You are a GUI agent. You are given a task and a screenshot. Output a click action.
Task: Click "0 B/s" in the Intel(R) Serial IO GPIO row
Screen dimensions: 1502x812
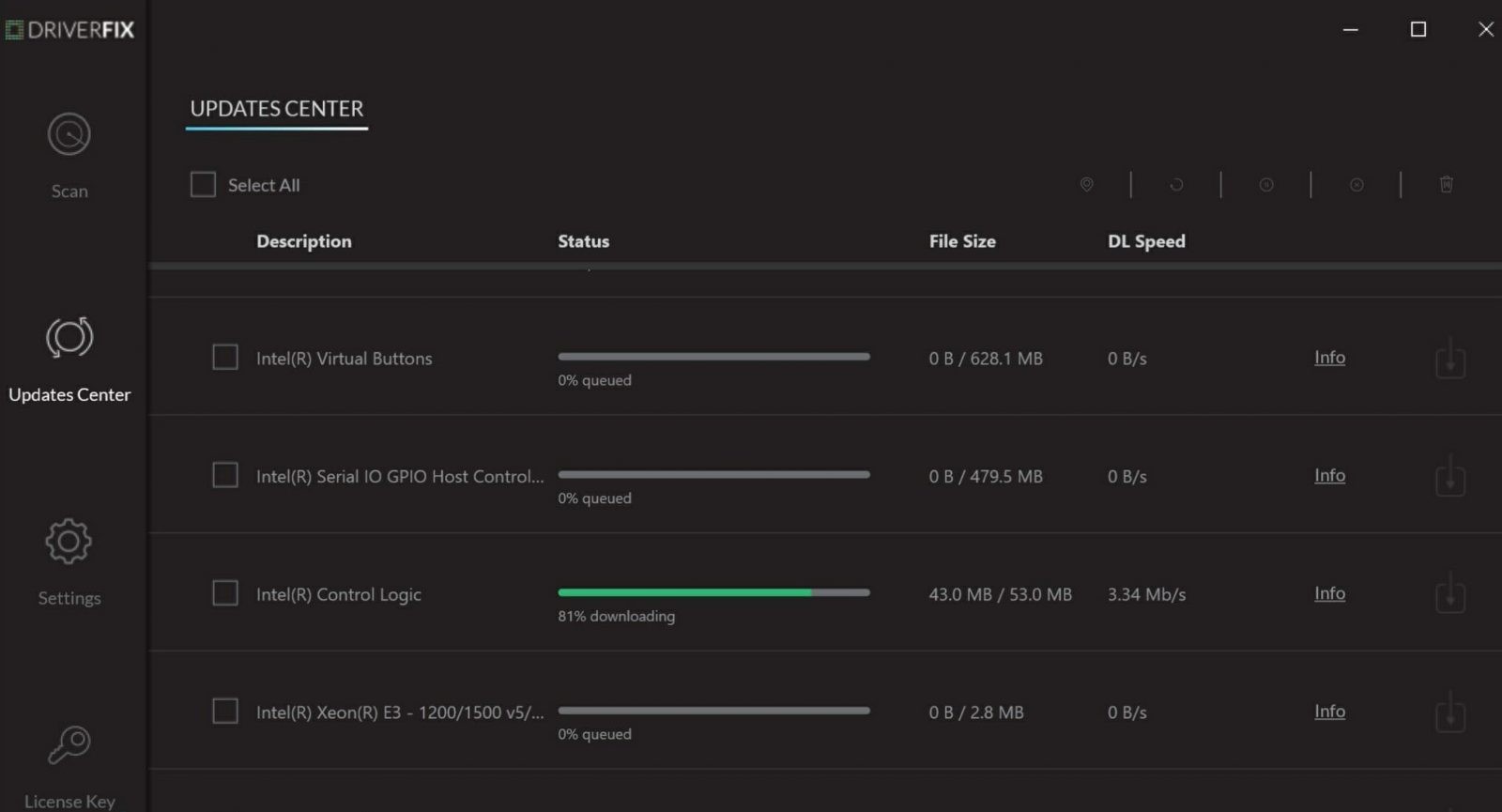click(x=1126, y=477)
